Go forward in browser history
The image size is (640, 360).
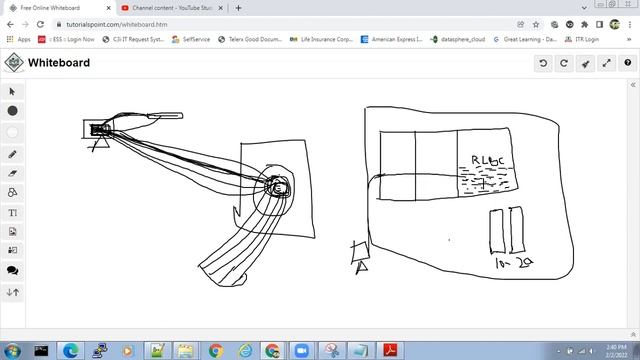(x=25, y=24)
